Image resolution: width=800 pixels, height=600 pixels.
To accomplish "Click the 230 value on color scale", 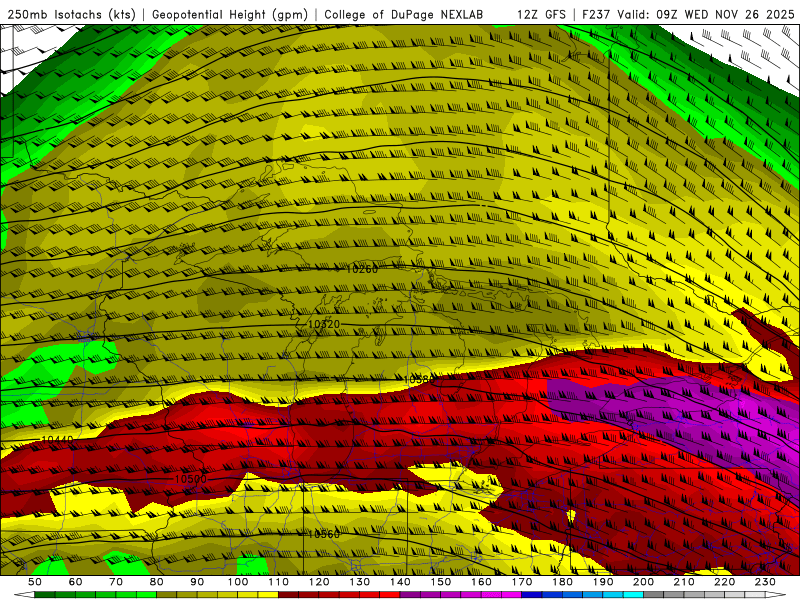I will 765,582.
